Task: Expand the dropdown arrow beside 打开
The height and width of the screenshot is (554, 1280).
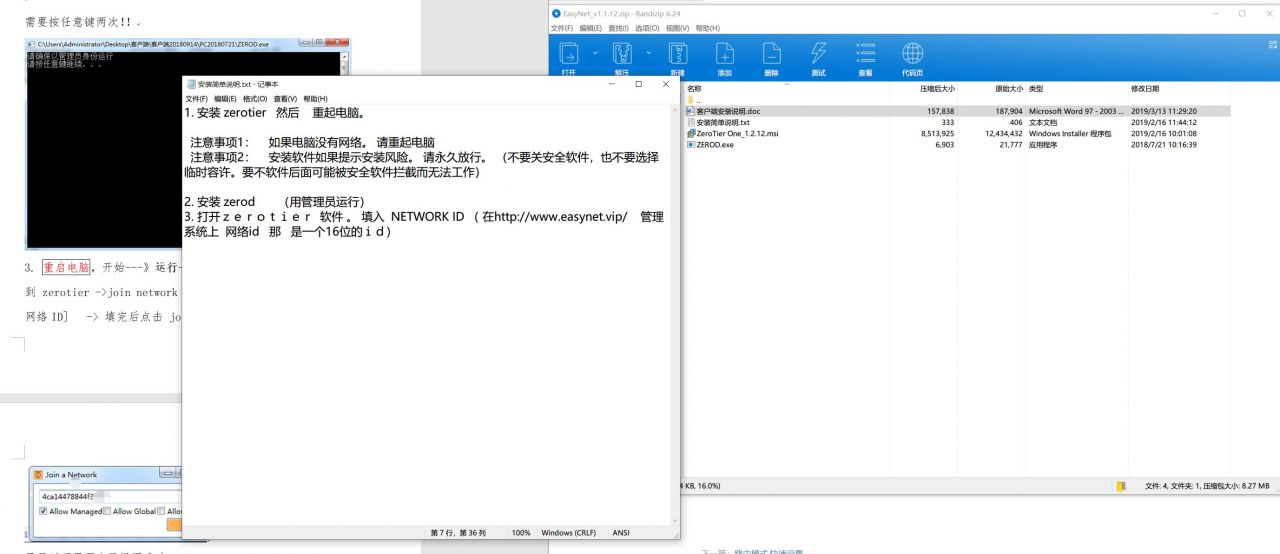Action: point(594,52)
